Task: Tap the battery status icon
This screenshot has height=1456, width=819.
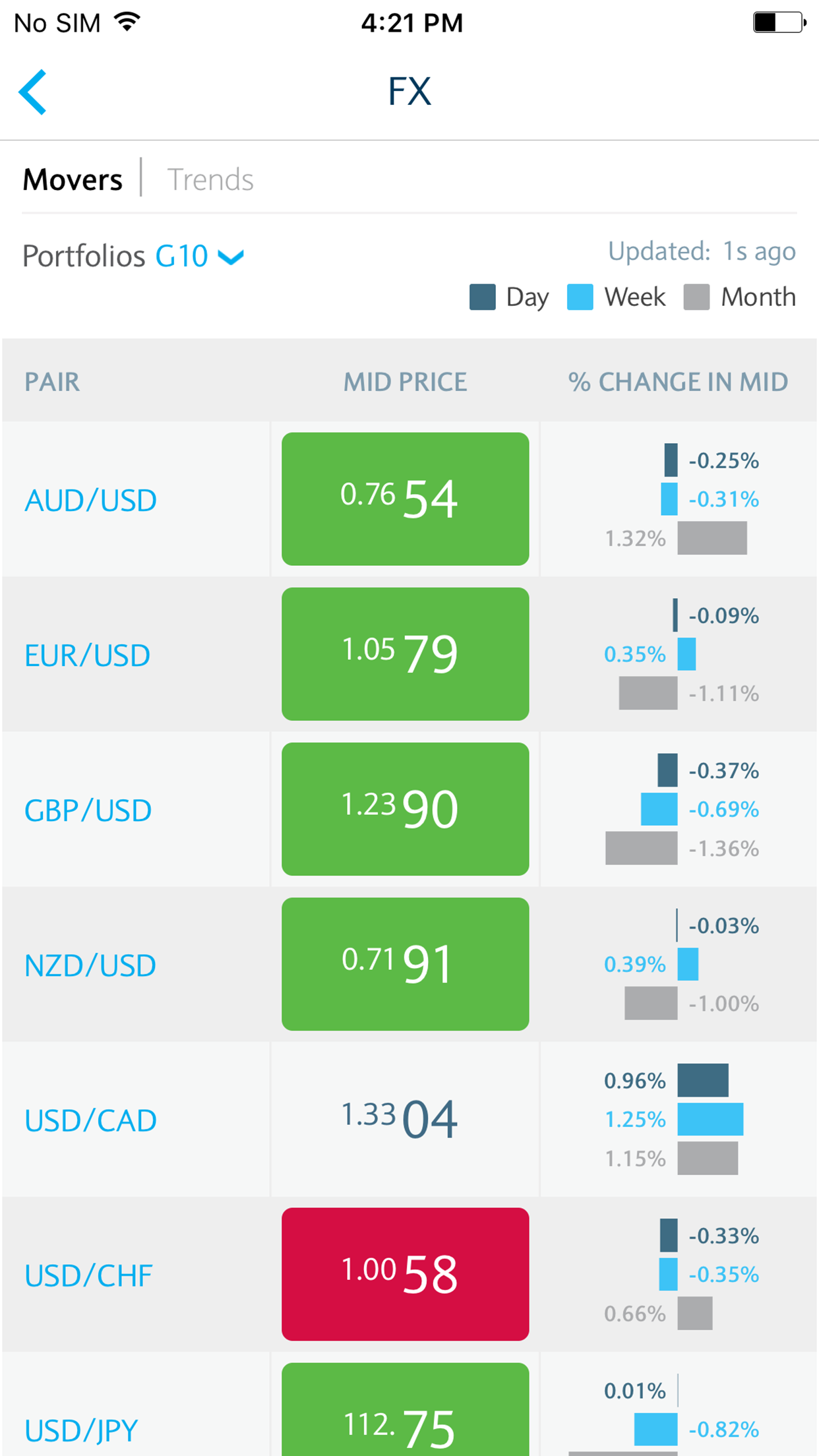Action: [778, 22]
